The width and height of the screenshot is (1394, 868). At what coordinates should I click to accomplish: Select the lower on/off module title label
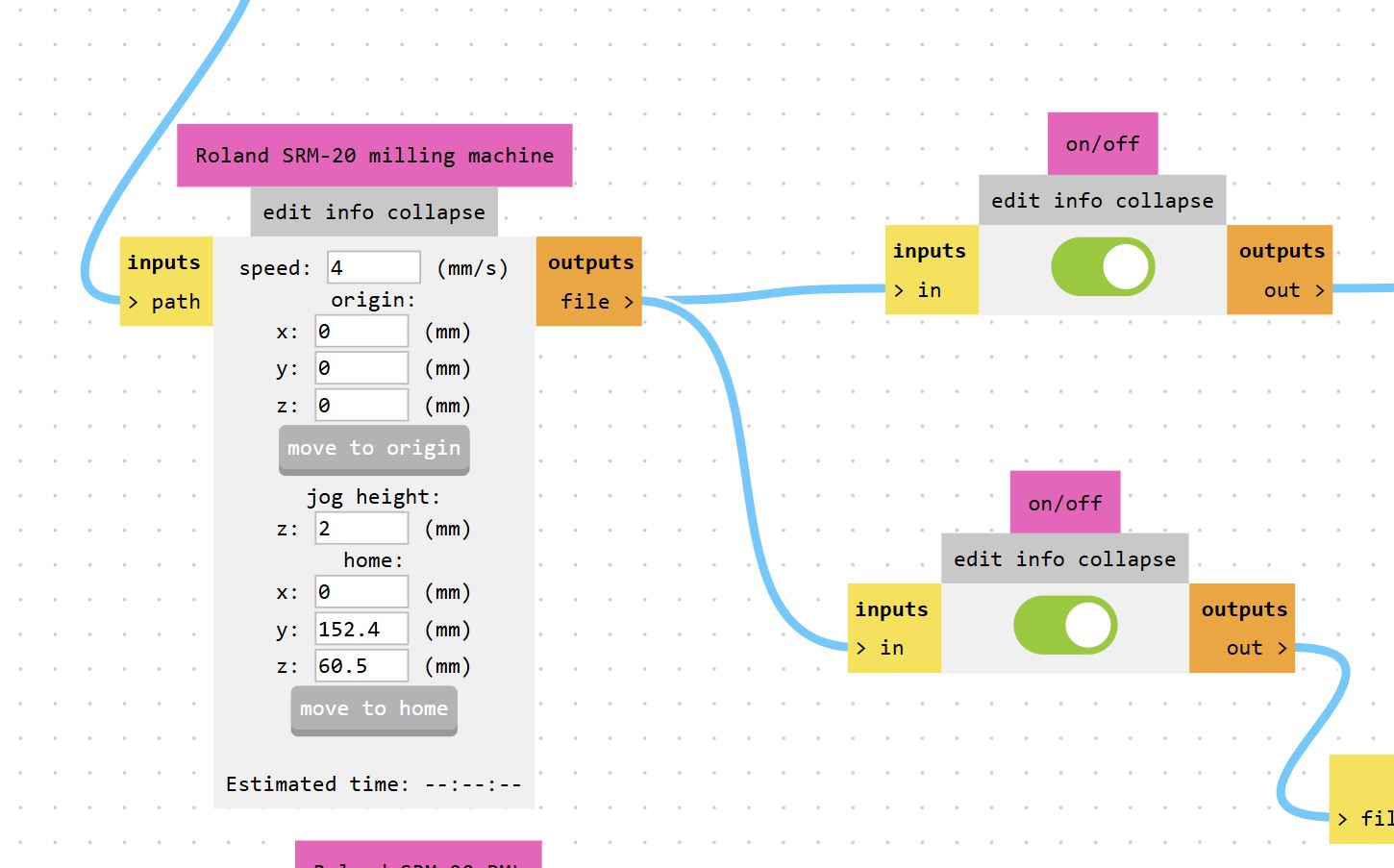tap(1065, 503)
